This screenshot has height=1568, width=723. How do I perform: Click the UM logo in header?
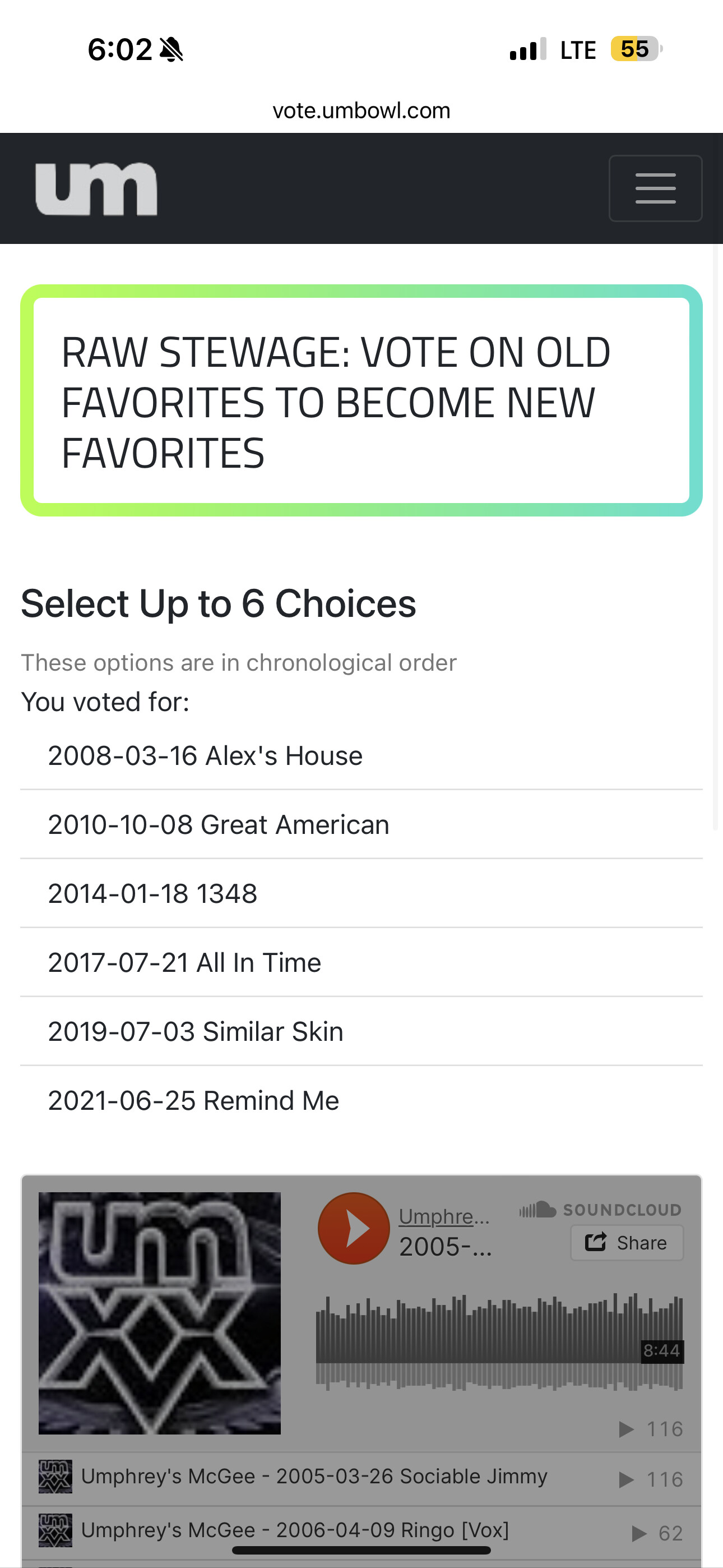click(96, 188)
